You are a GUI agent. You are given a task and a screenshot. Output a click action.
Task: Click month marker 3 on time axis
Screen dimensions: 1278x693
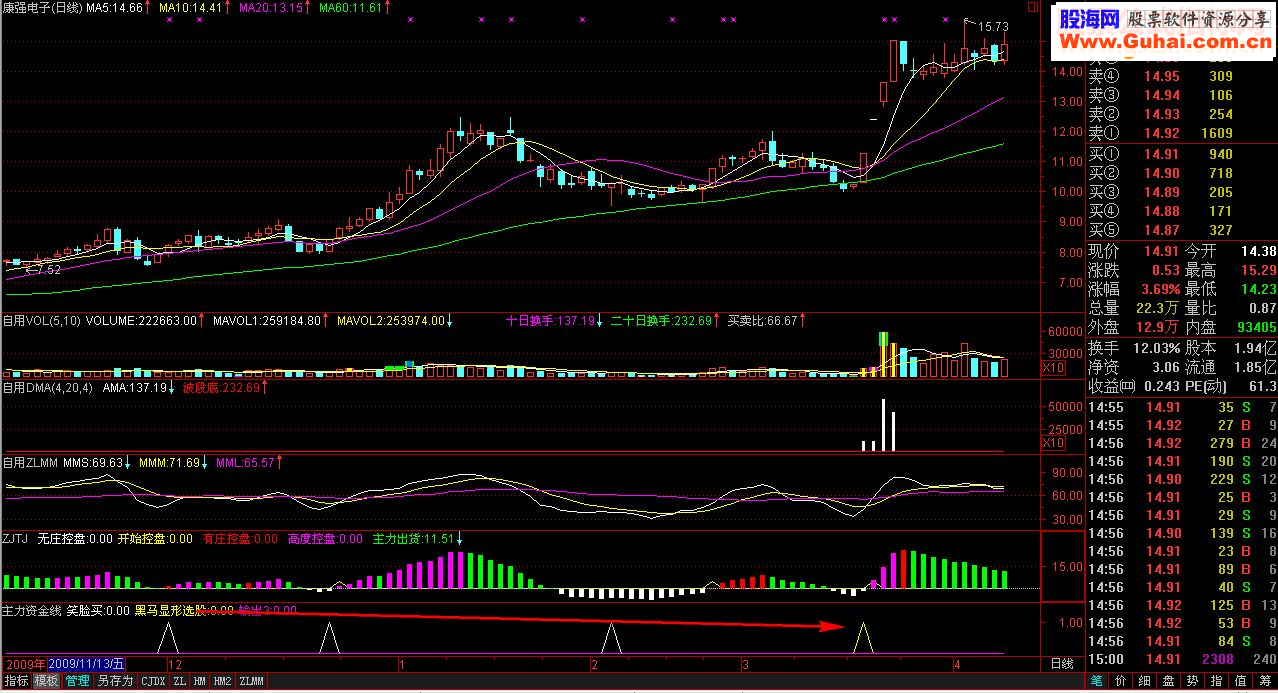pyautogui.click(x=744, y=664)
